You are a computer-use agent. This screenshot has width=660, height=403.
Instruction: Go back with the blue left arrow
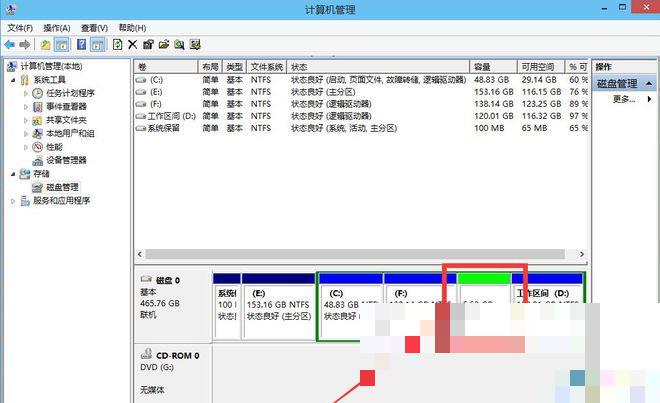[10, 44]
